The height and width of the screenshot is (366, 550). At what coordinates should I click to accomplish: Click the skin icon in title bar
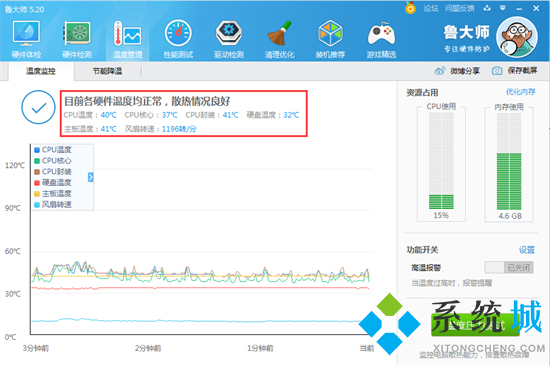click(x=487, y=8)
